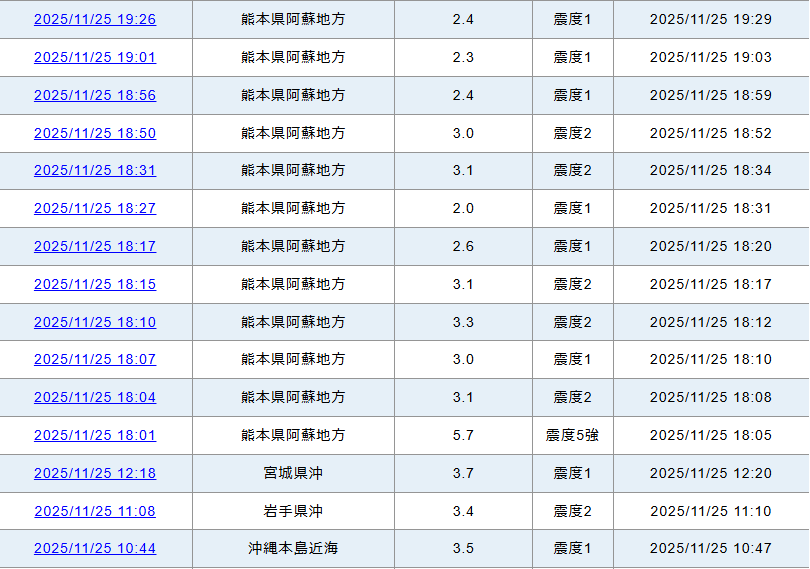This screenshot has width=810, height=569.
Task: Click the magnitude 2.0 cell
Action: point(463,208)
